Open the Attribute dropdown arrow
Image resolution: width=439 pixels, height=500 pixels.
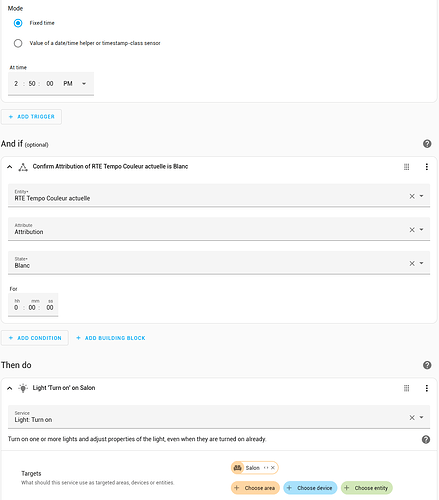[x=421, y=229]
